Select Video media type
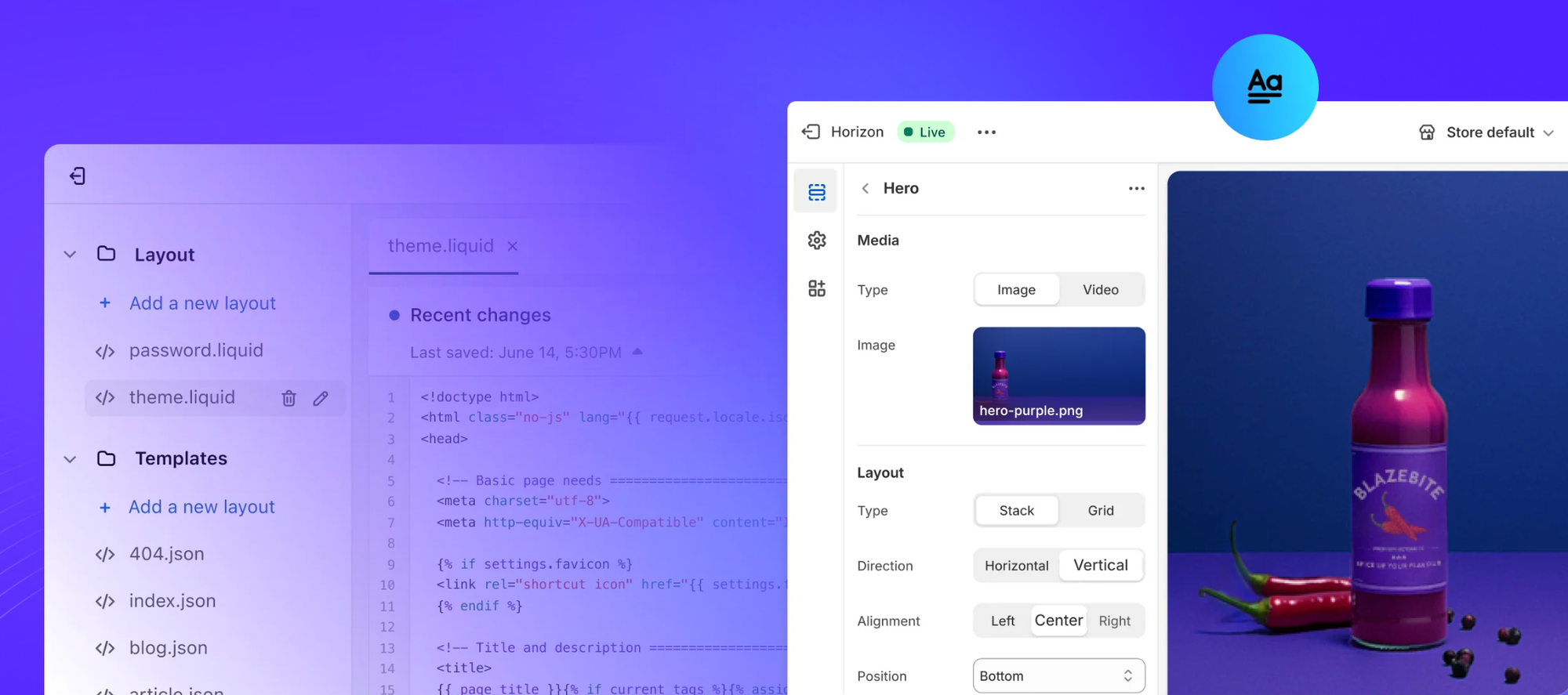Image resolution: width=1568 pixels, height=695 pixels. click(x=1101, y=290)
